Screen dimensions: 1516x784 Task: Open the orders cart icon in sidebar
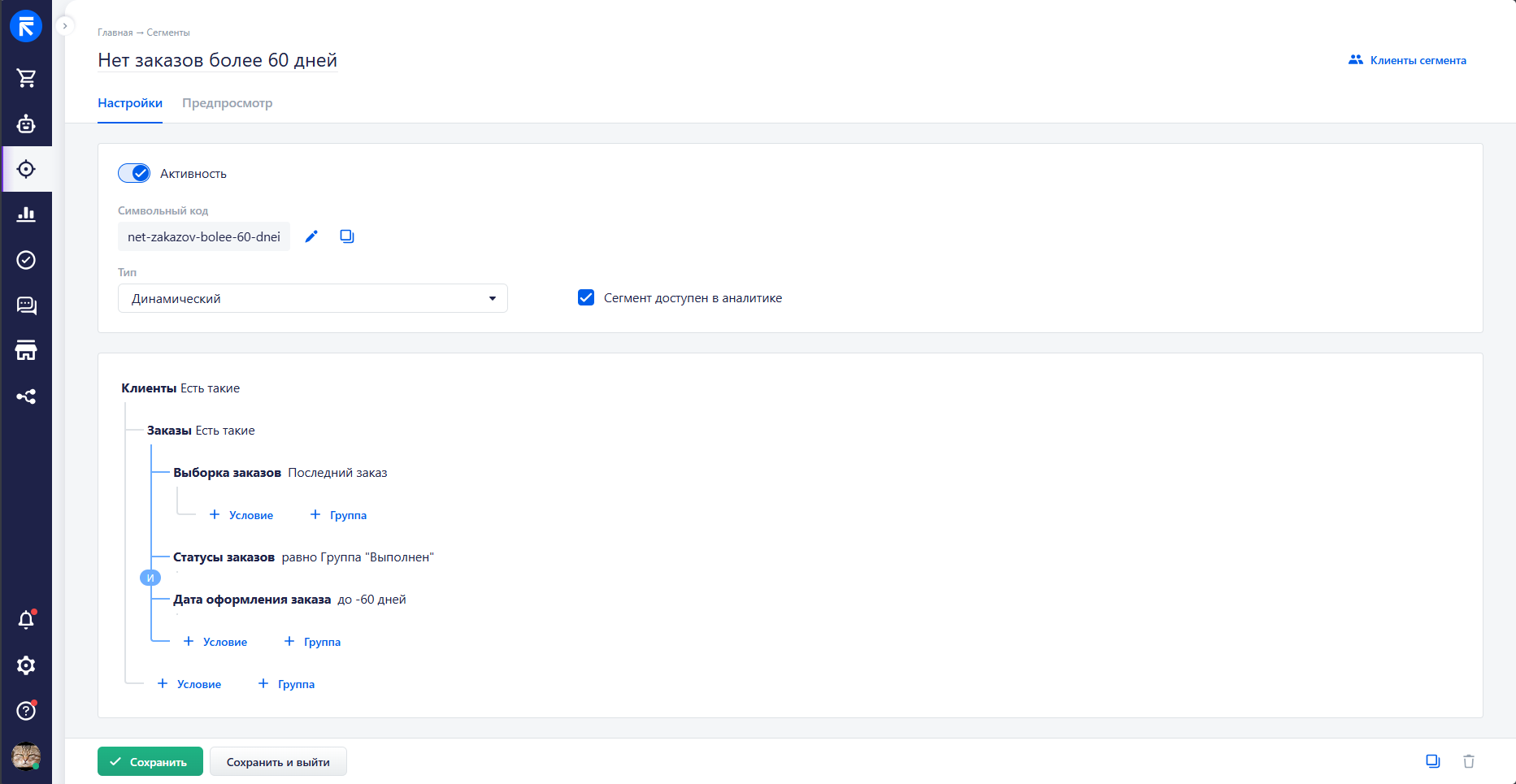[26, 78]
